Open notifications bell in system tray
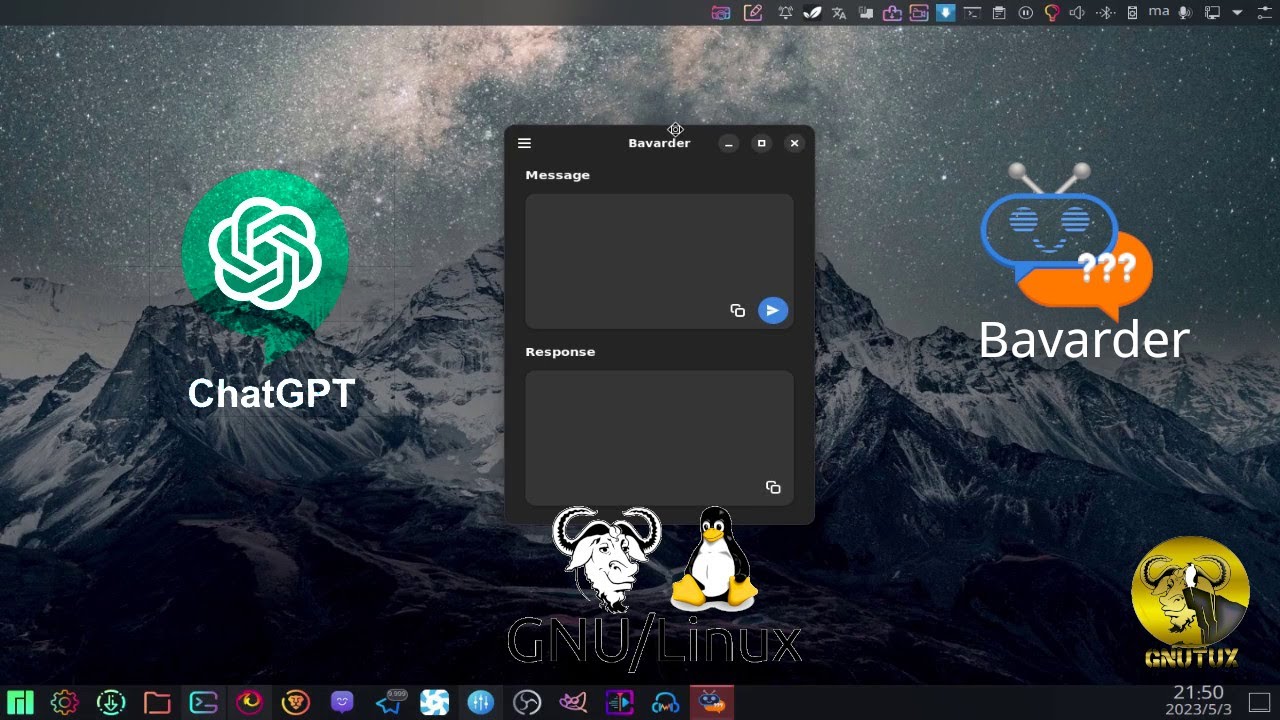1280x720 pixels. [x=785, y=12]
